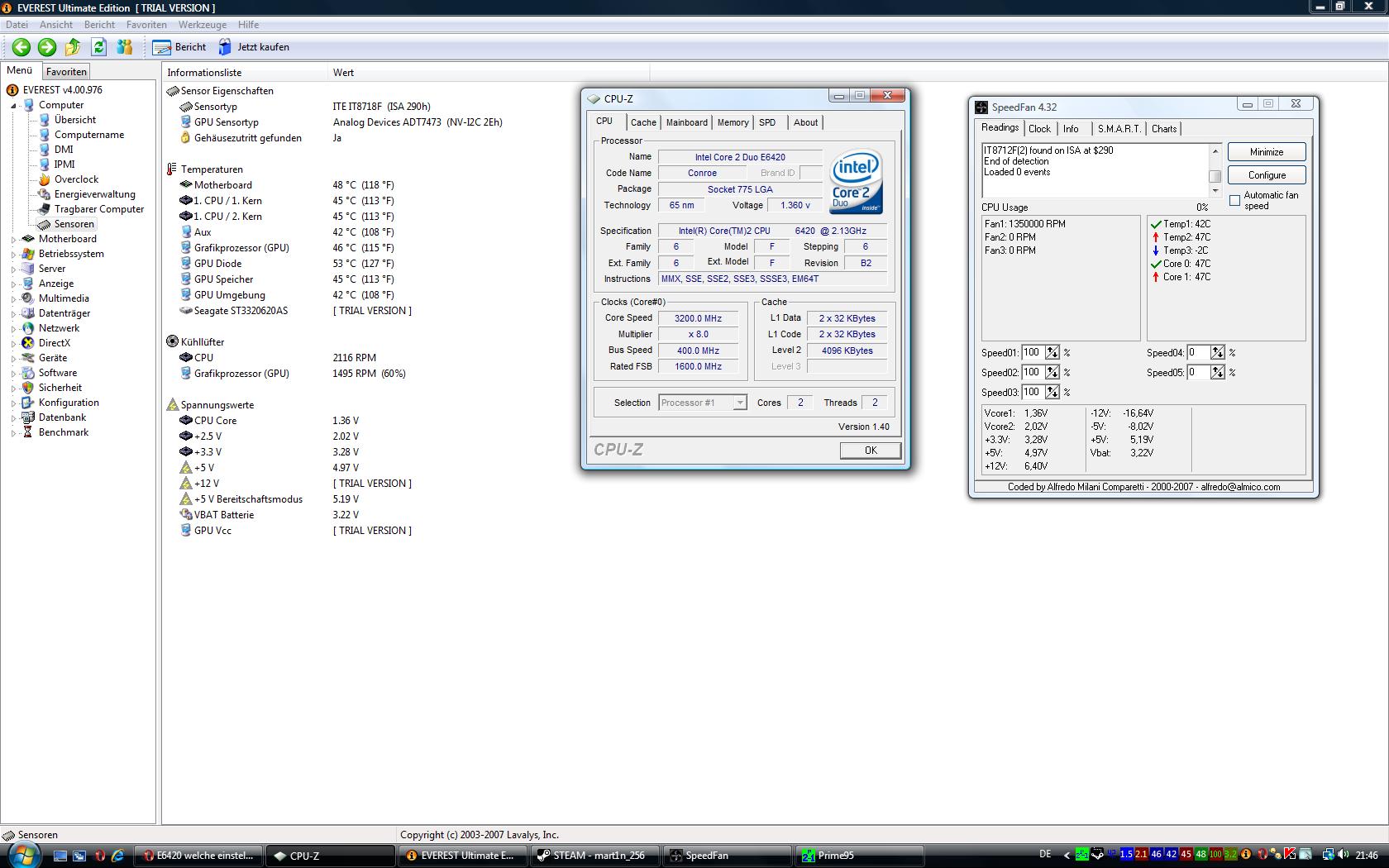Click the Speed01 value stepper

[x=1052, y=352]
